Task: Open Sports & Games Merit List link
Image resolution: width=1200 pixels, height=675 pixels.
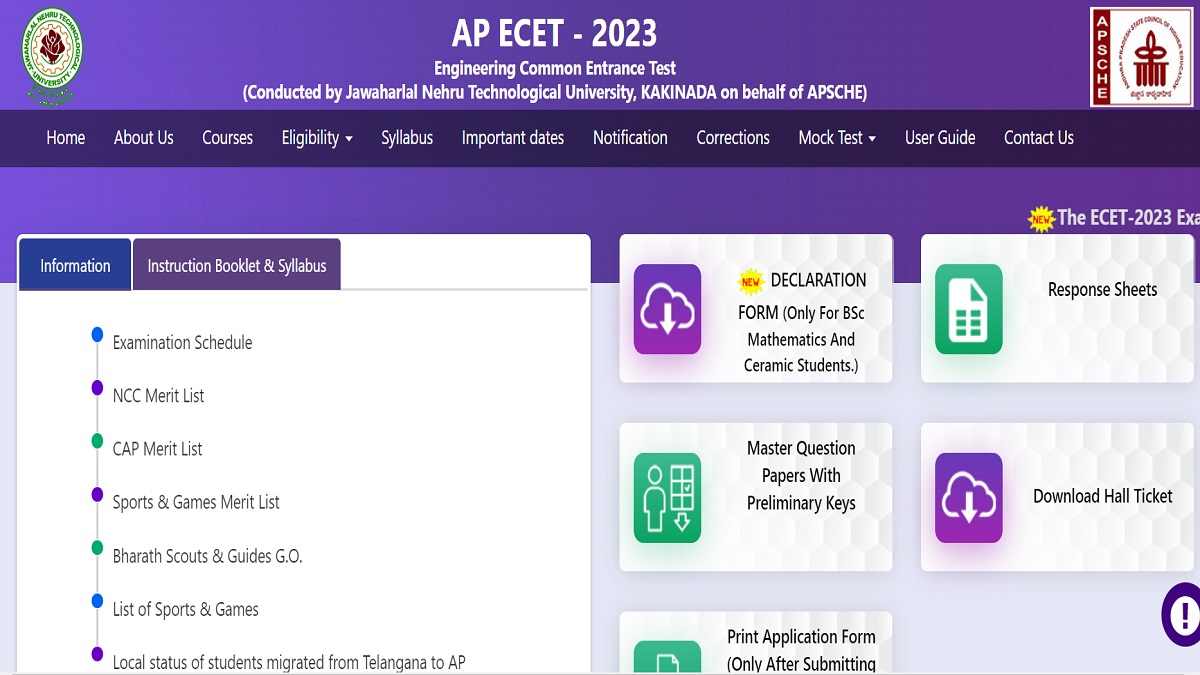Action: coord(196,502)
